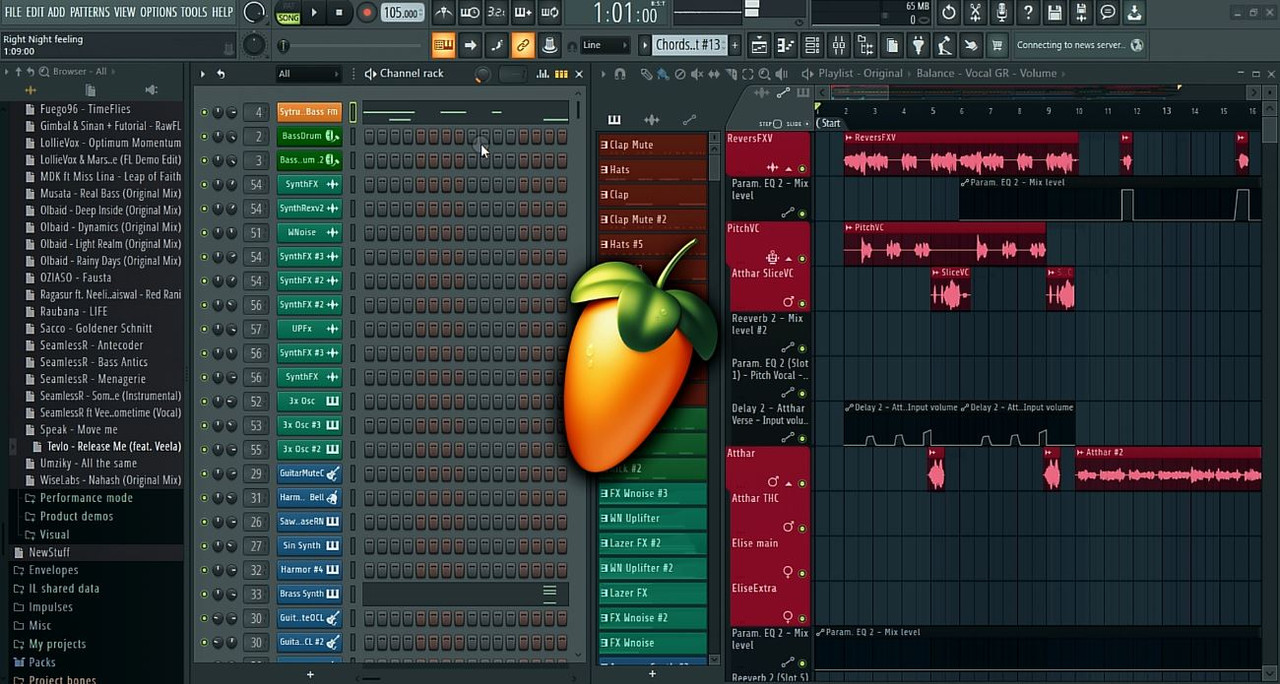Open the mixer view icon
This screenshot has height=684, width=1280.
coord(839,45)
